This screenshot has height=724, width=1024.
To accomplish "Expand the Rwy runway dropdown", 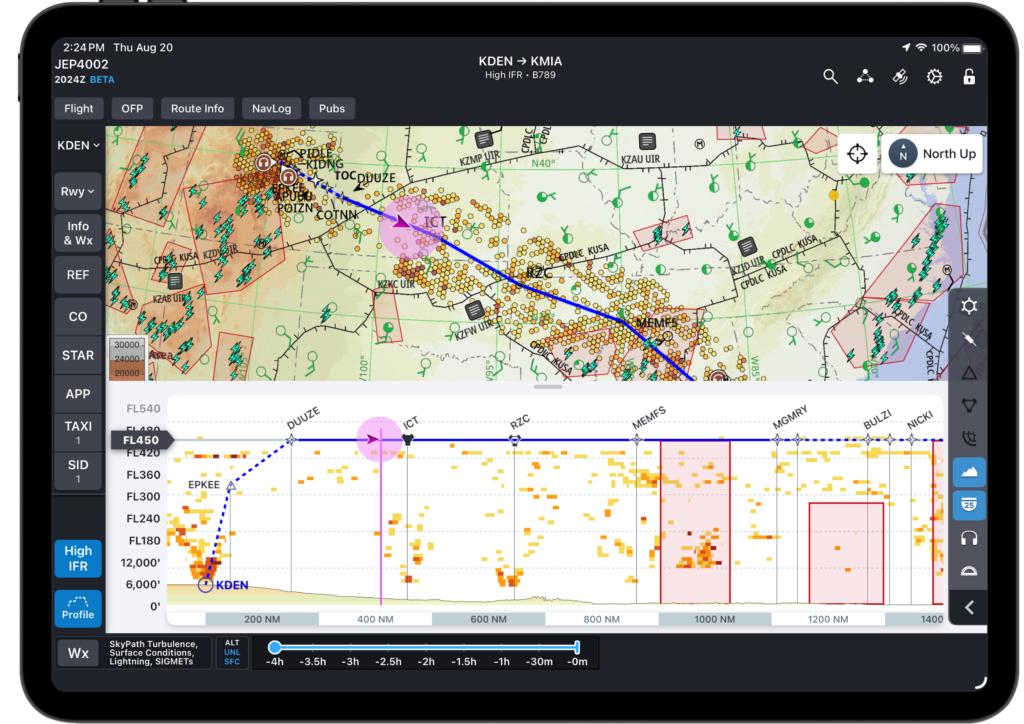I will pos(78,191).
